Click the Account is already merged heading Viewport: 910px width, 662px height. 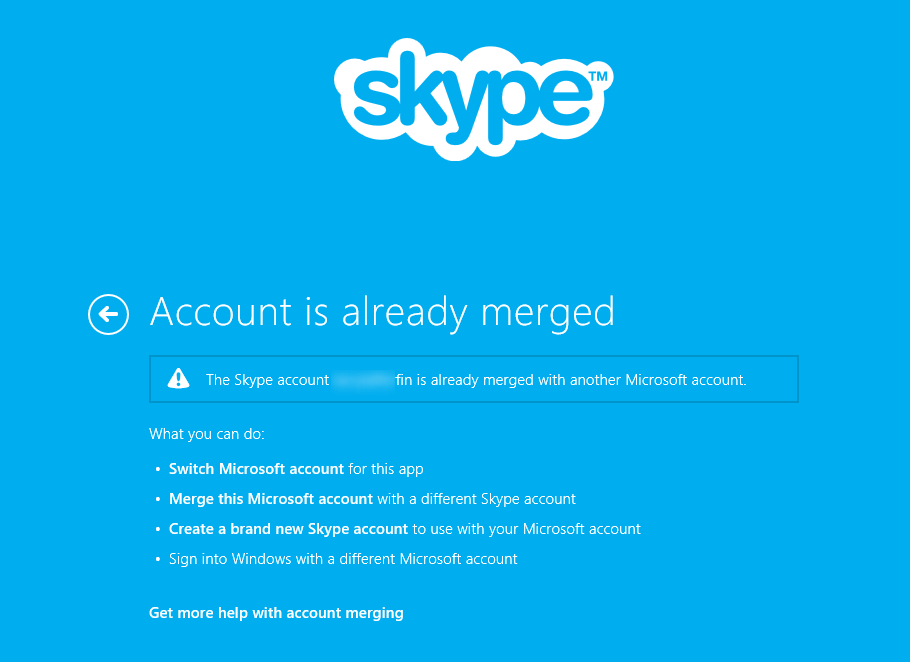[382, 313]
